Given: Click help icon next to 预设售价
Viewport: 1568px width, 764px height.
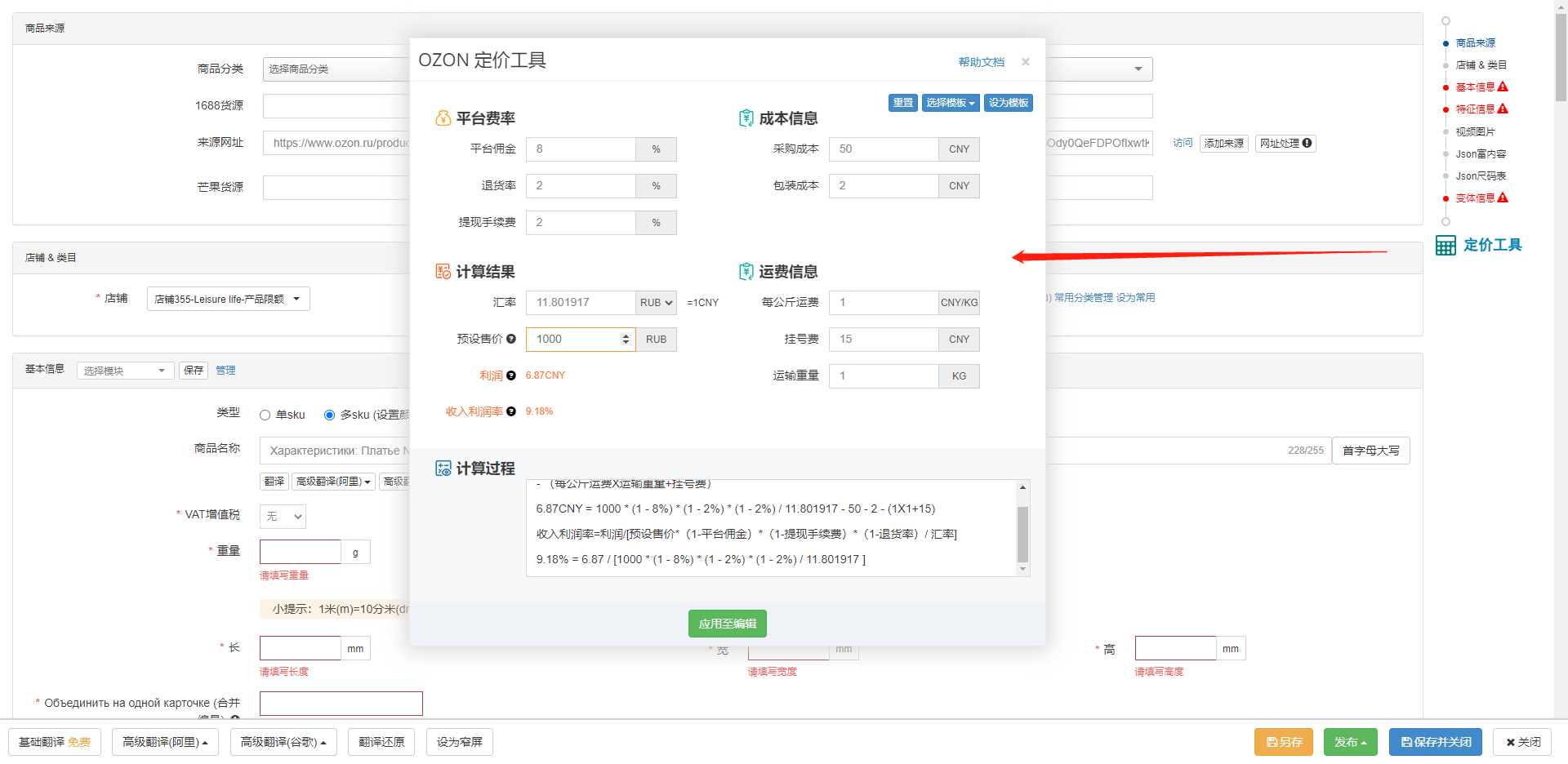Looking at the screenshot, I should (511, 339).
